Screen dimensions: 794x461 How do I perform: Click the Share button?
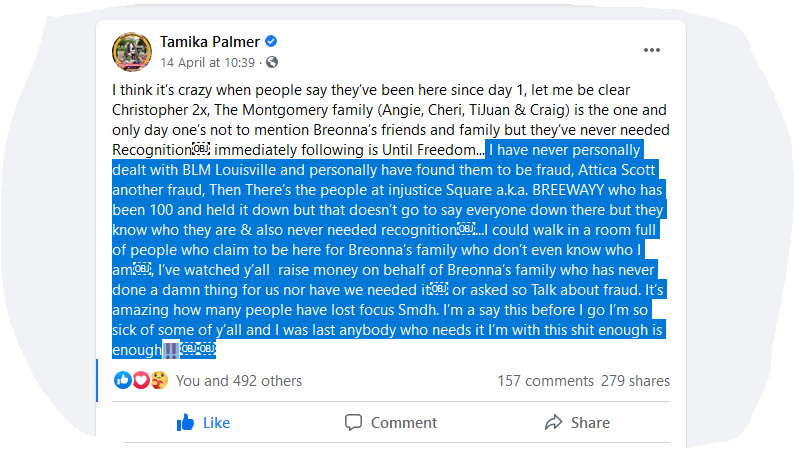click(577, 422)
